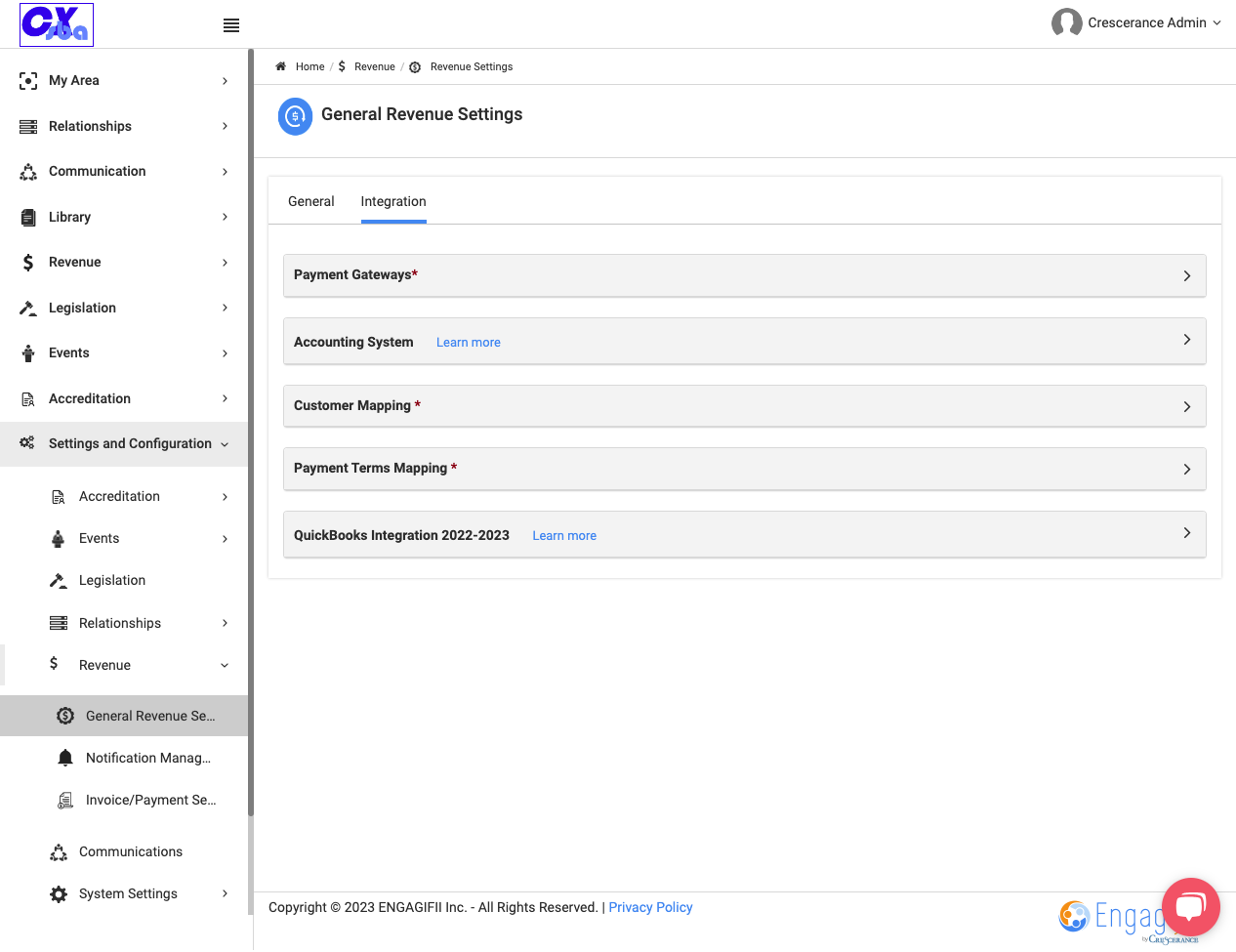Click the Accreditation icon in the main sidebar
1236x952 pixels.
(x=28, y=399)
